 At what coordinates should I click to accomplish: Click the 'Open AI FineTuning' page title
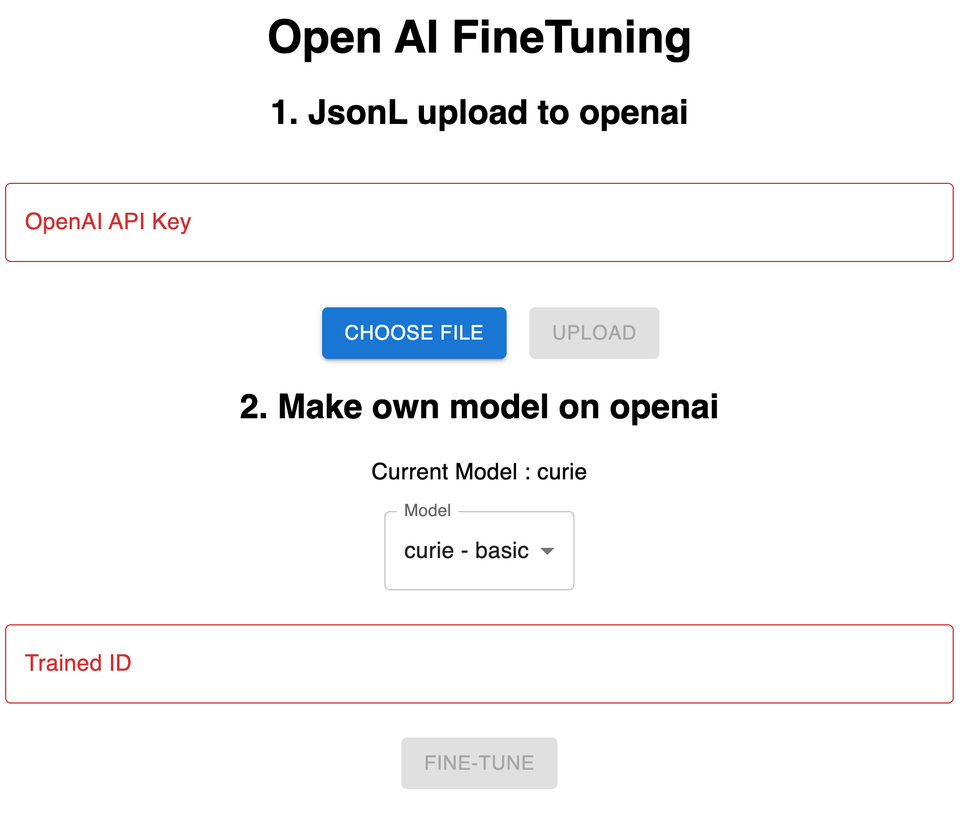479,39
